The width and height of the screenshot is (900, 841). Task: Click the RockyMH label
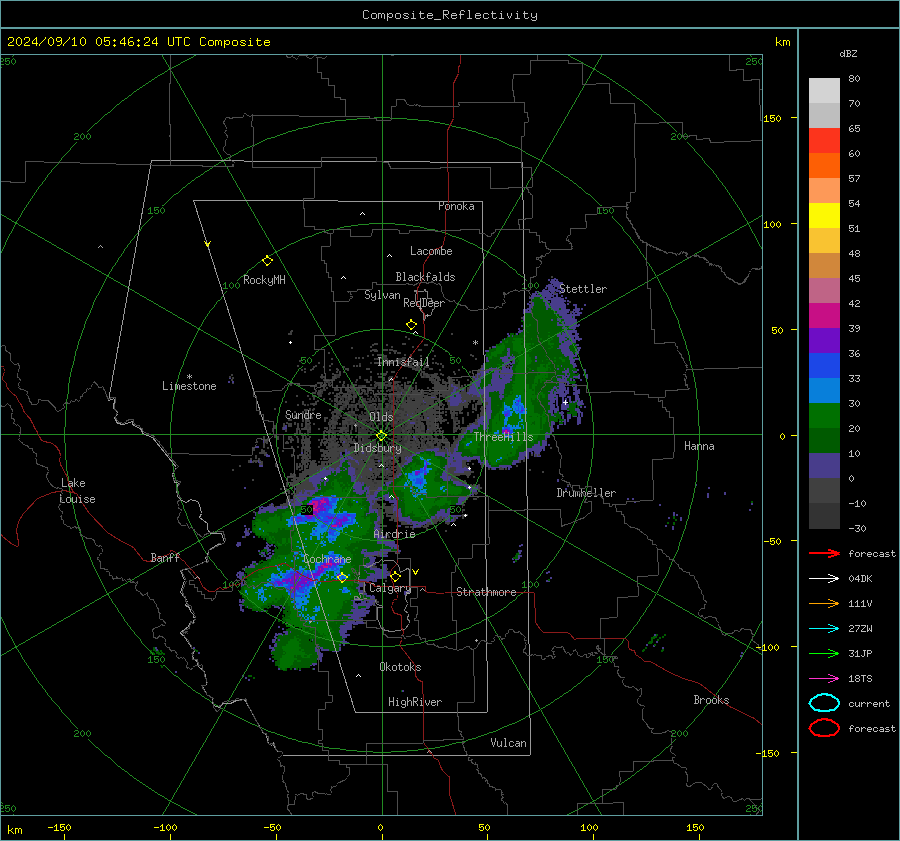point(264,280)
